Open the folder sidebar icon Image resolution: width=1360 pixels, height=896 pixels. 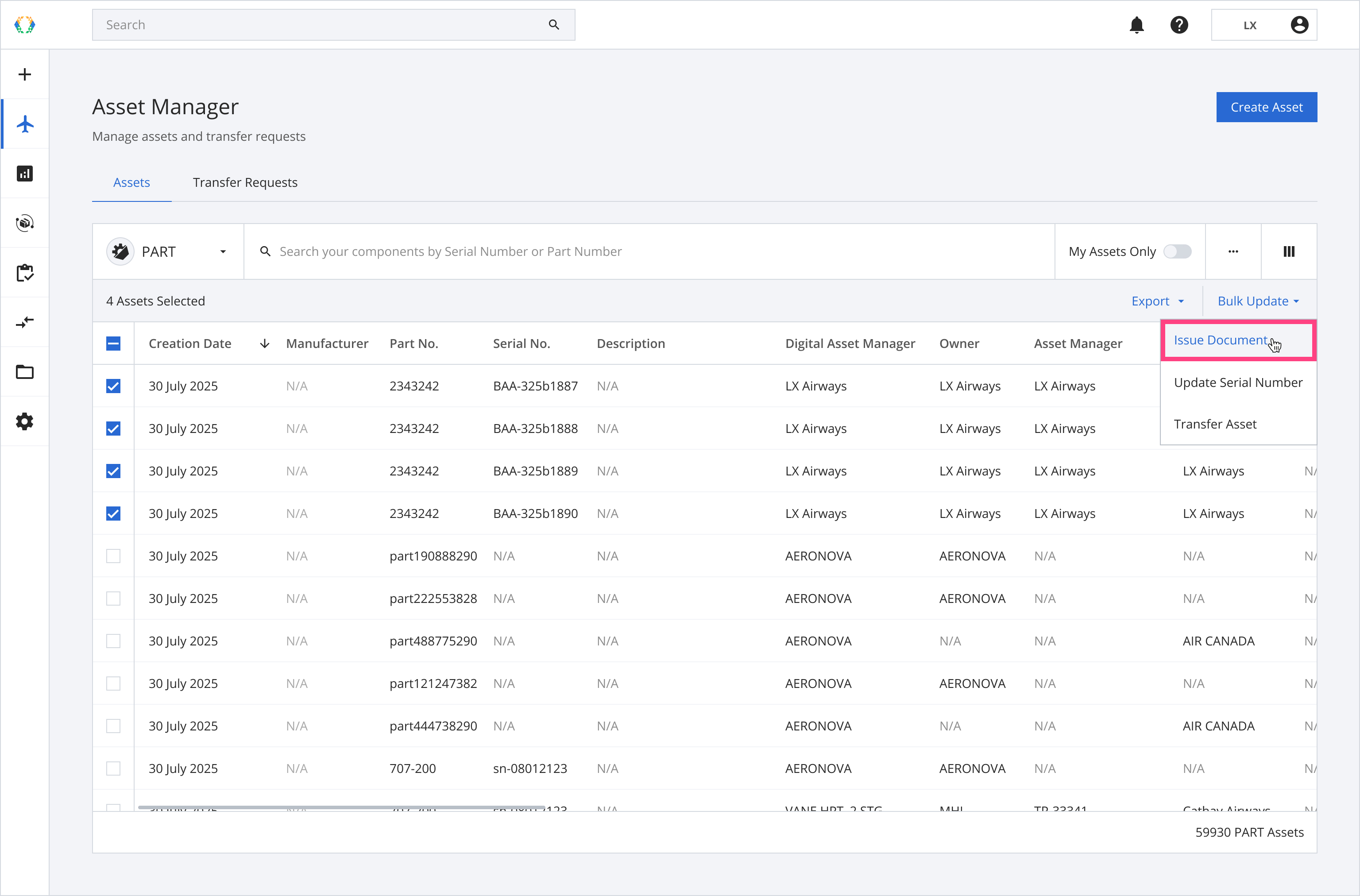pyautogui.click(x=25, y=372)
